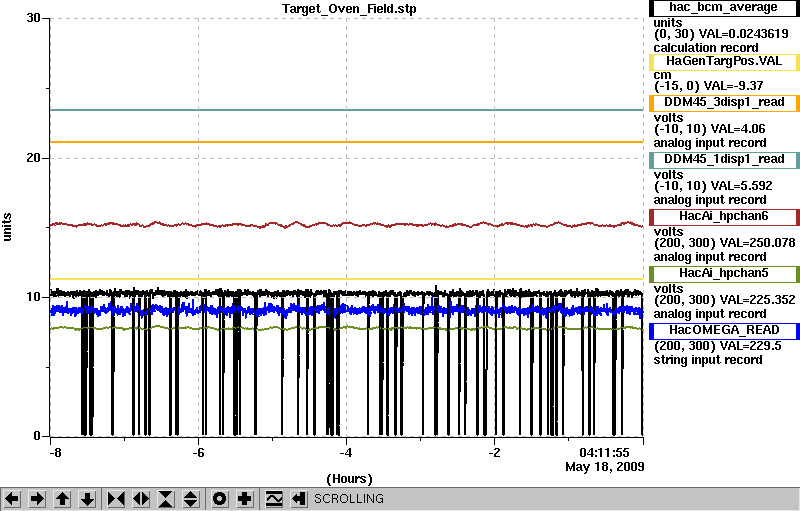800x511 pixels.
Task: Shift the plot down with the down arrow
Action: (x=88, y=498)
